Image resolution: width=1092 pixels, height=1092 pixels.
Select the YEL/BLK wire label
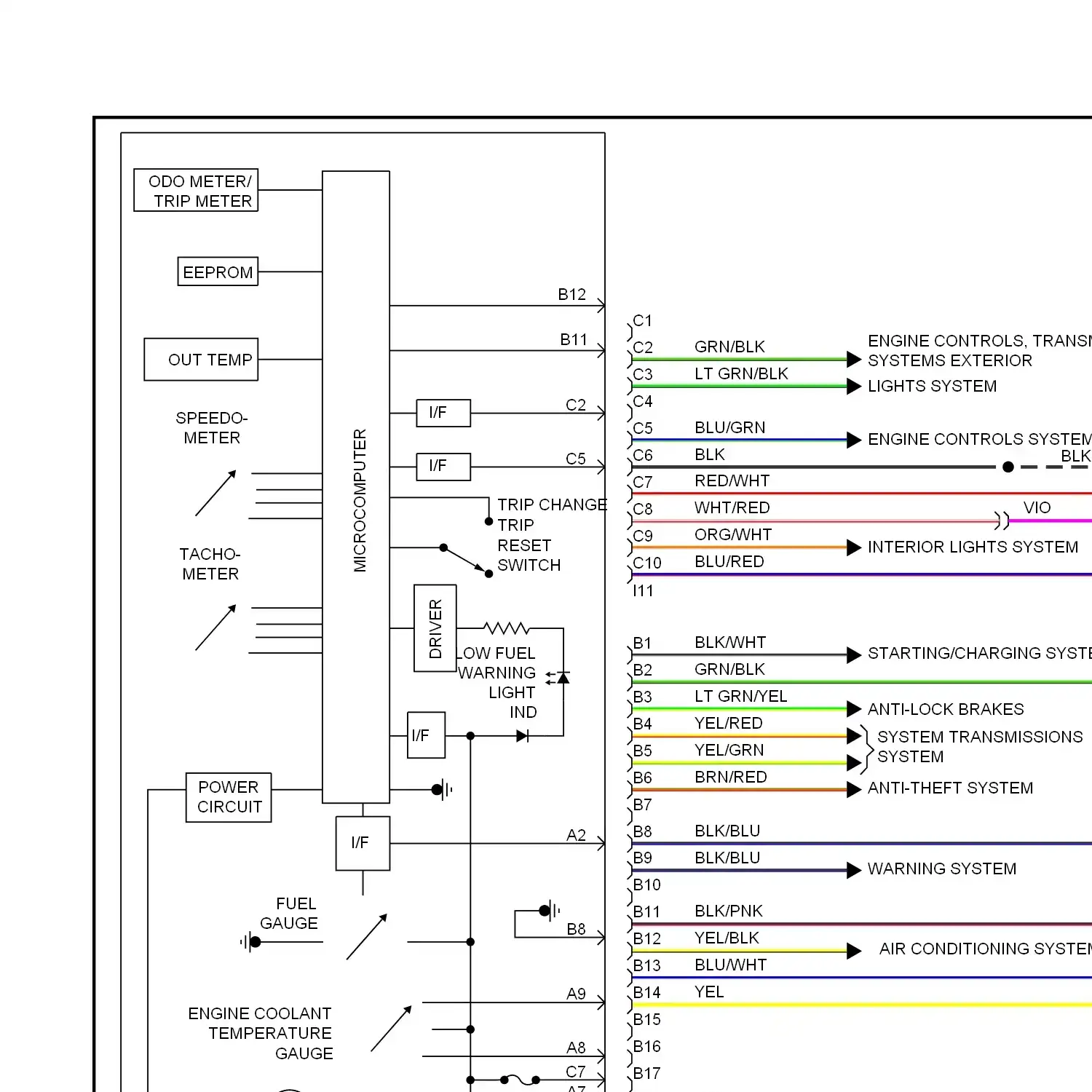pos(727,938)
